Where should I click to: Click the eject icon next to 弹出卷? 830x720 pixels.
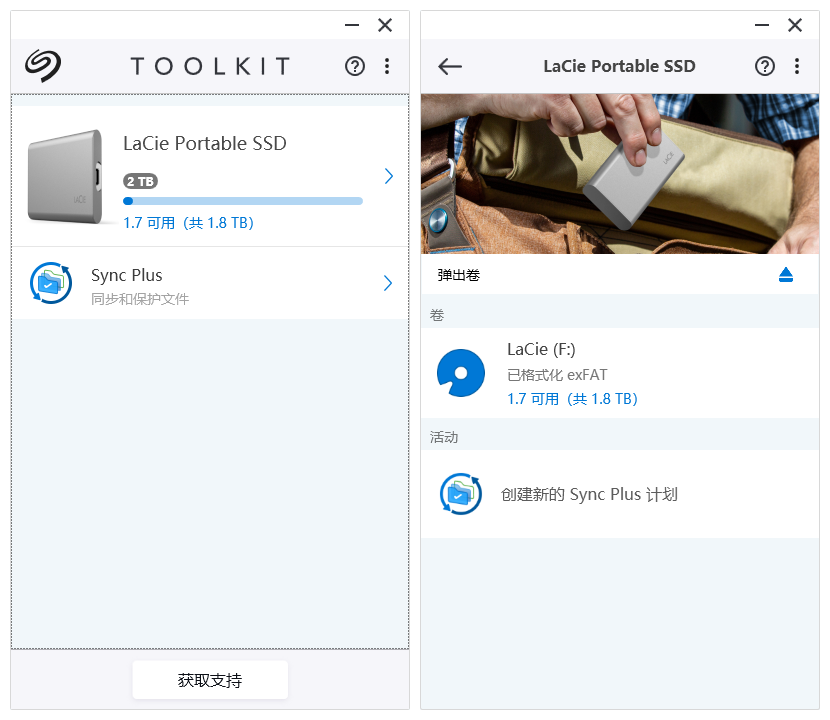pyautogui.click(x=786, y=274)
